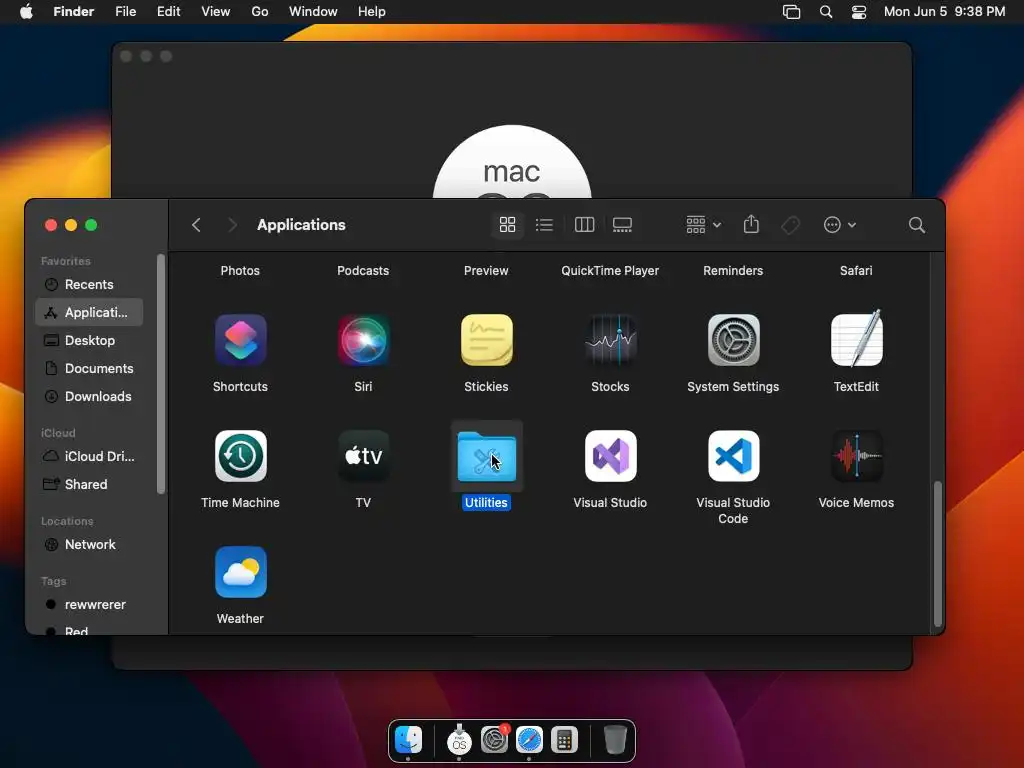Open the TextEdit app icon
The image size is (1024, 768).
(x=856, y=339)
